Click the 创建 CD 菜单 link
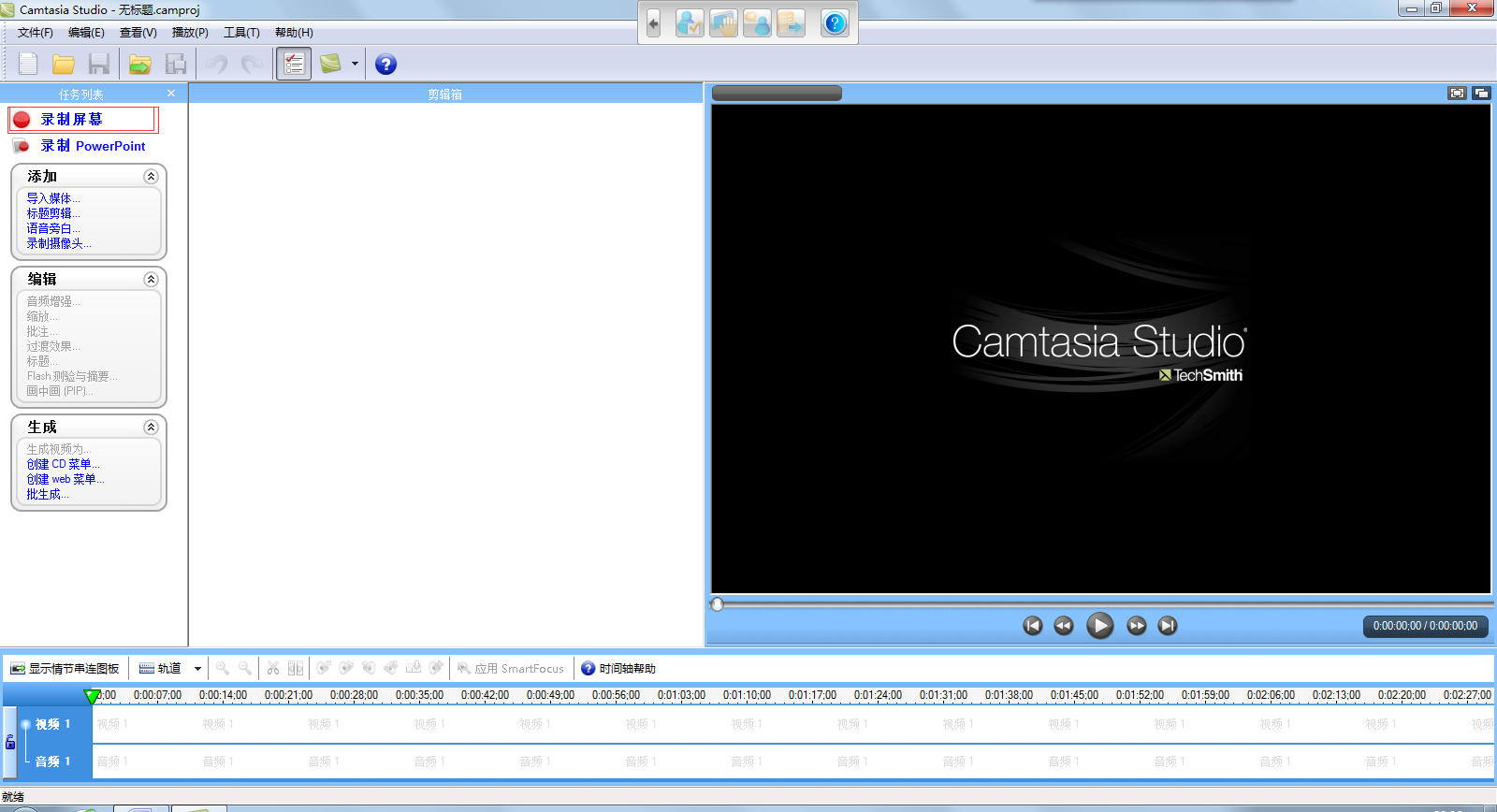 point(63,464)
